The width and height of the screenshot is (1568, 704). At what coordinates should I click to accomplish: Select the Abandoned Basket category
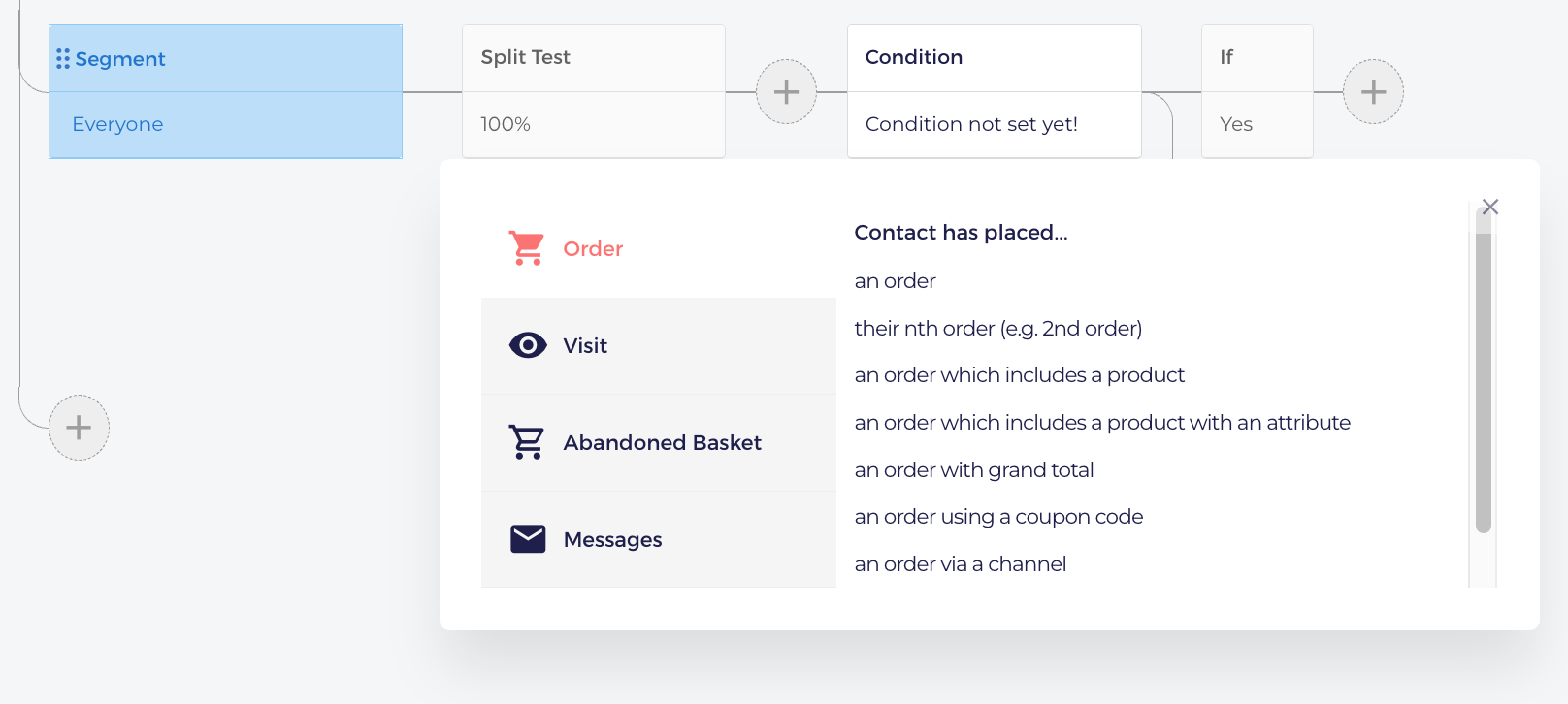click(x=659, y=443)
